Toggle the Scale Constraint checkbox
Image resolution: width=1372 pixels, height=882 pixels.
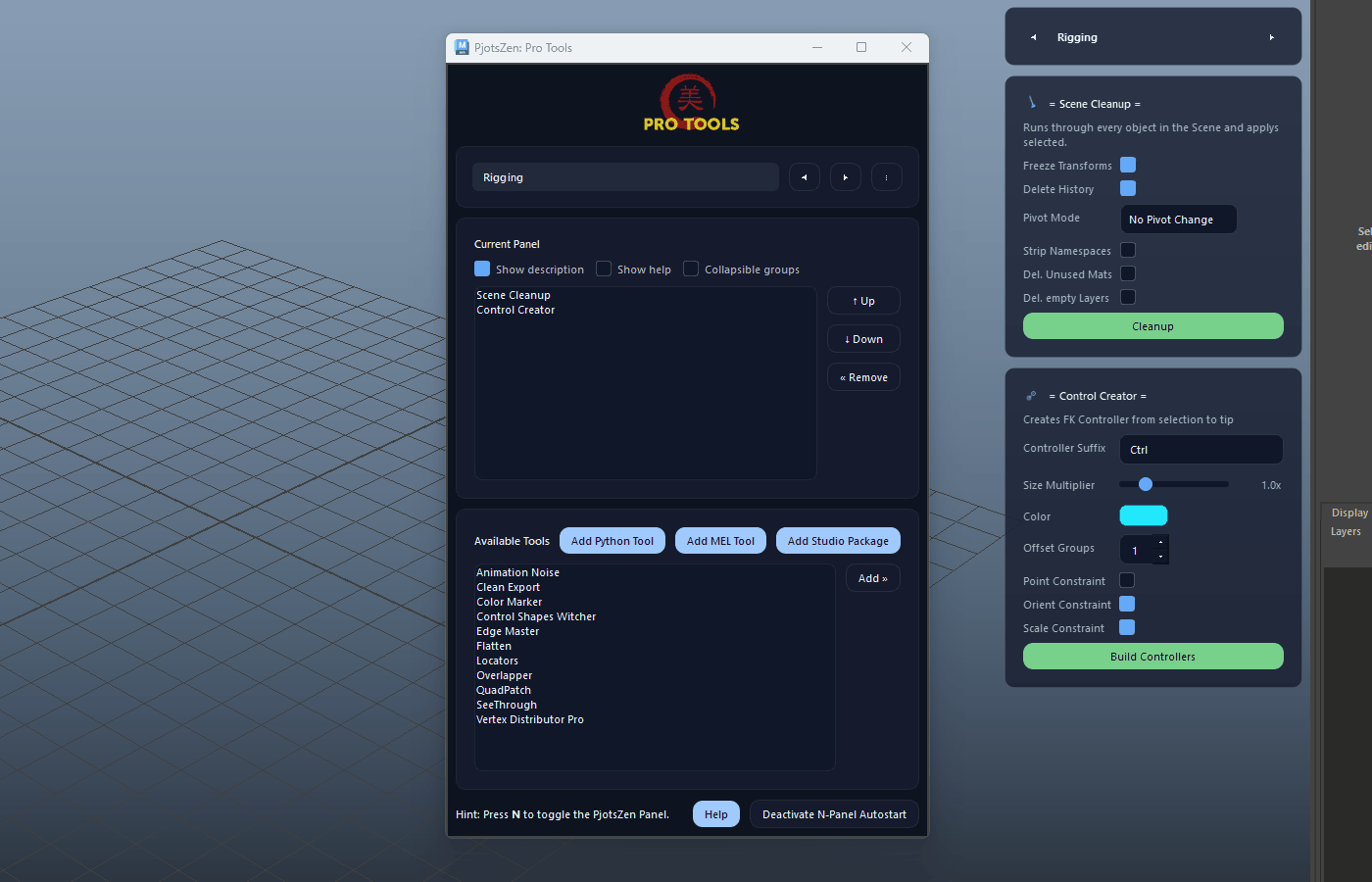(1127, 627)
